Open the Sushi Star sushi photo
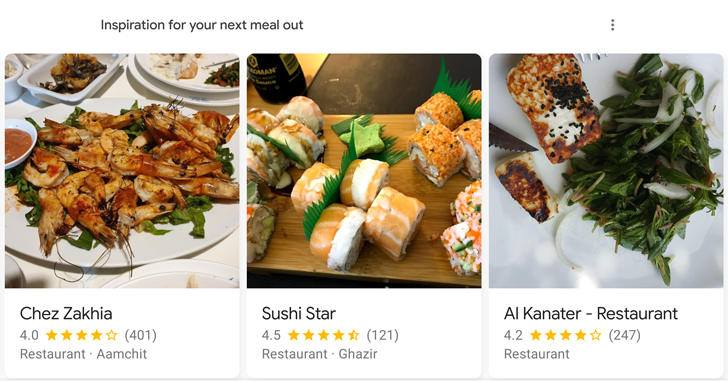 (x=364, y=171)
